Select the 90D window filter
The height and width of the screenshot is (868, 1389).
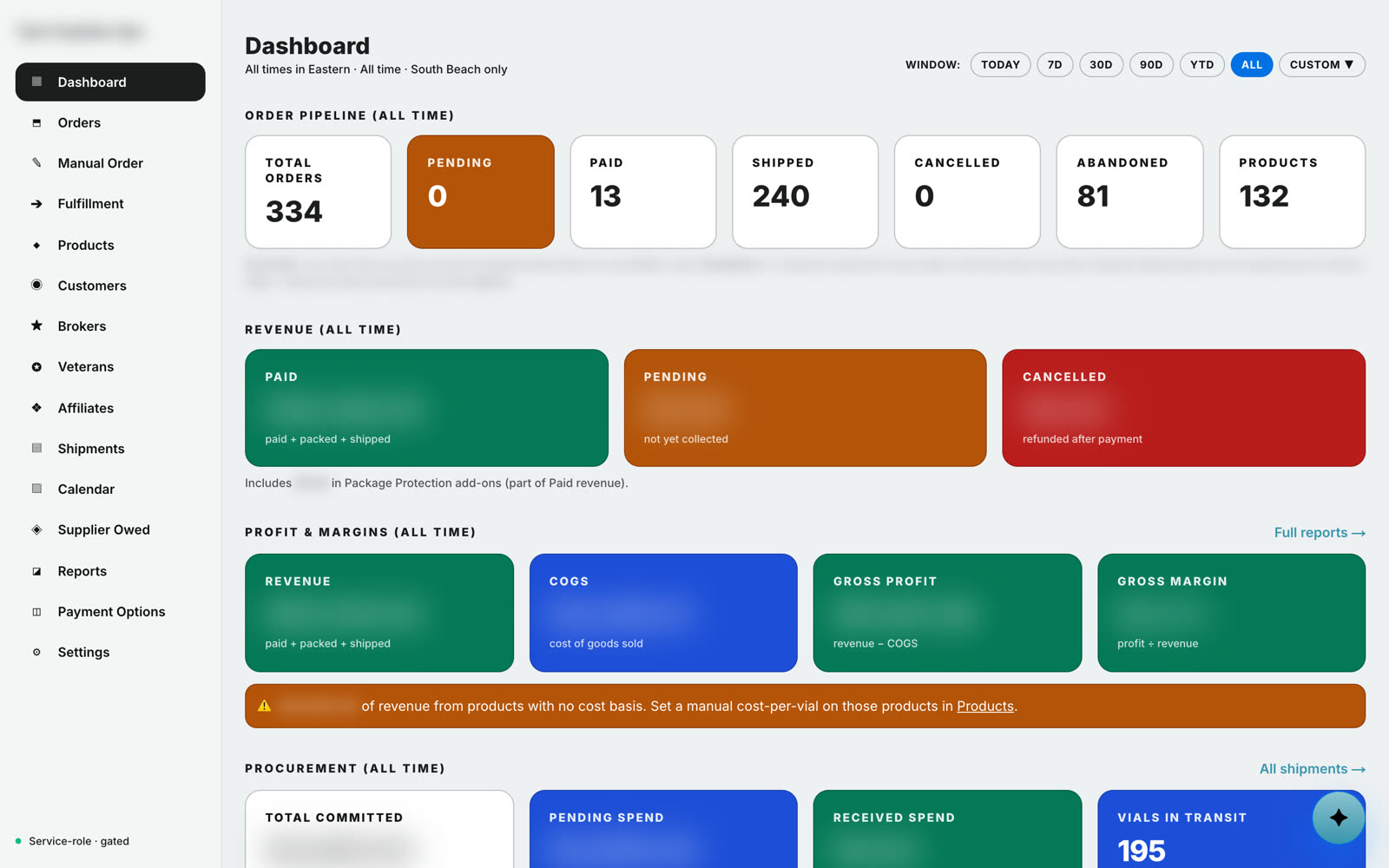point(1151,64)
